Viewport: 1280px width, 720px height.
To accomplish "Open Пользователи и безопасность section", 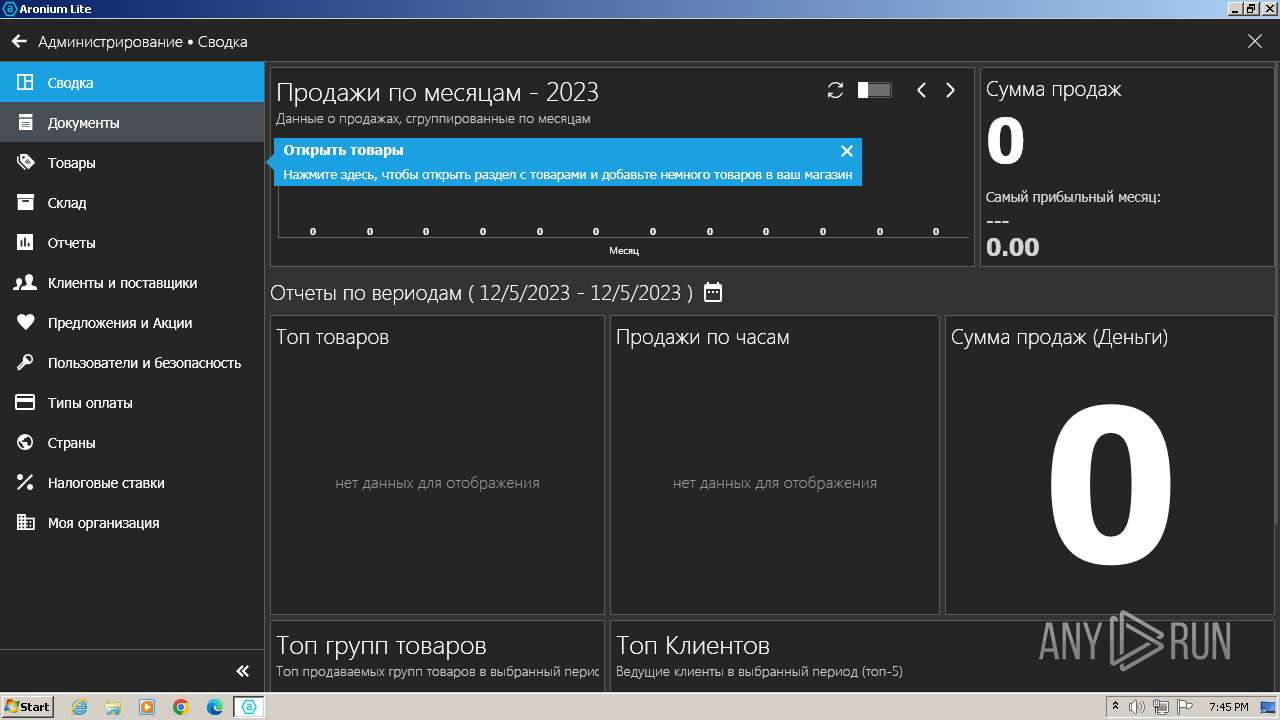I will pos(132,363).
